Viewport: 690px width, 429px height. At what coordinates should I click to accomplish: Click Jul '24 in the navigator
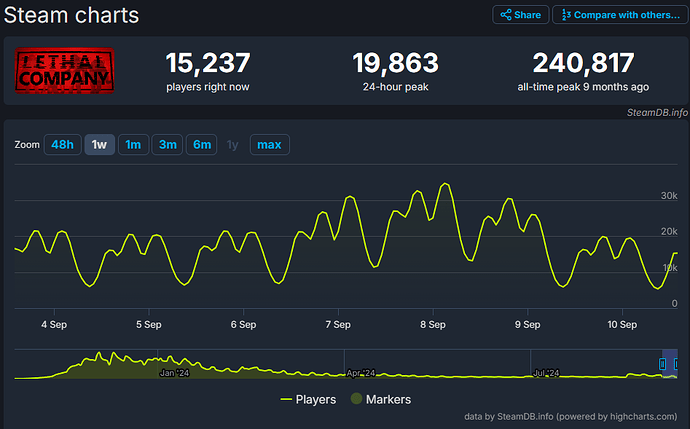click(x=546, y=373)
